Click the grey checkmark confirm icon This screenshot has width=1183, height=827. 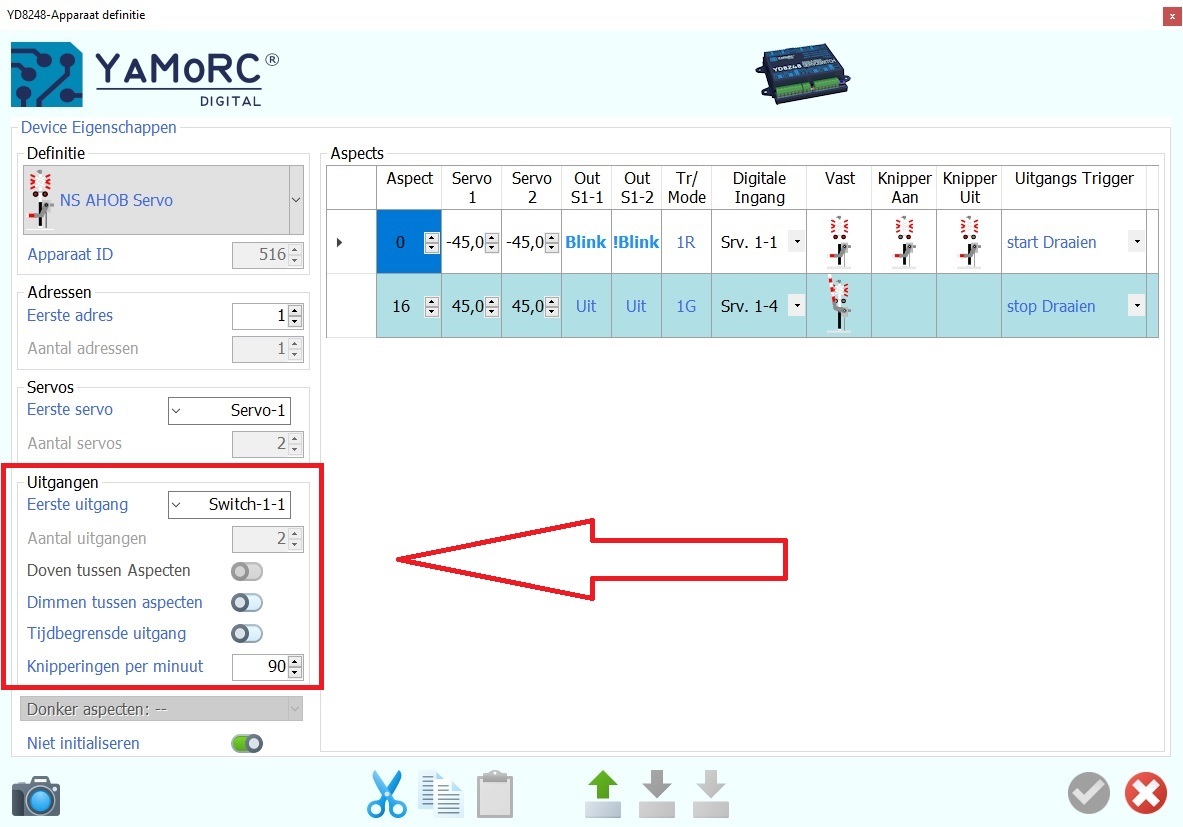coord(1088,794)
